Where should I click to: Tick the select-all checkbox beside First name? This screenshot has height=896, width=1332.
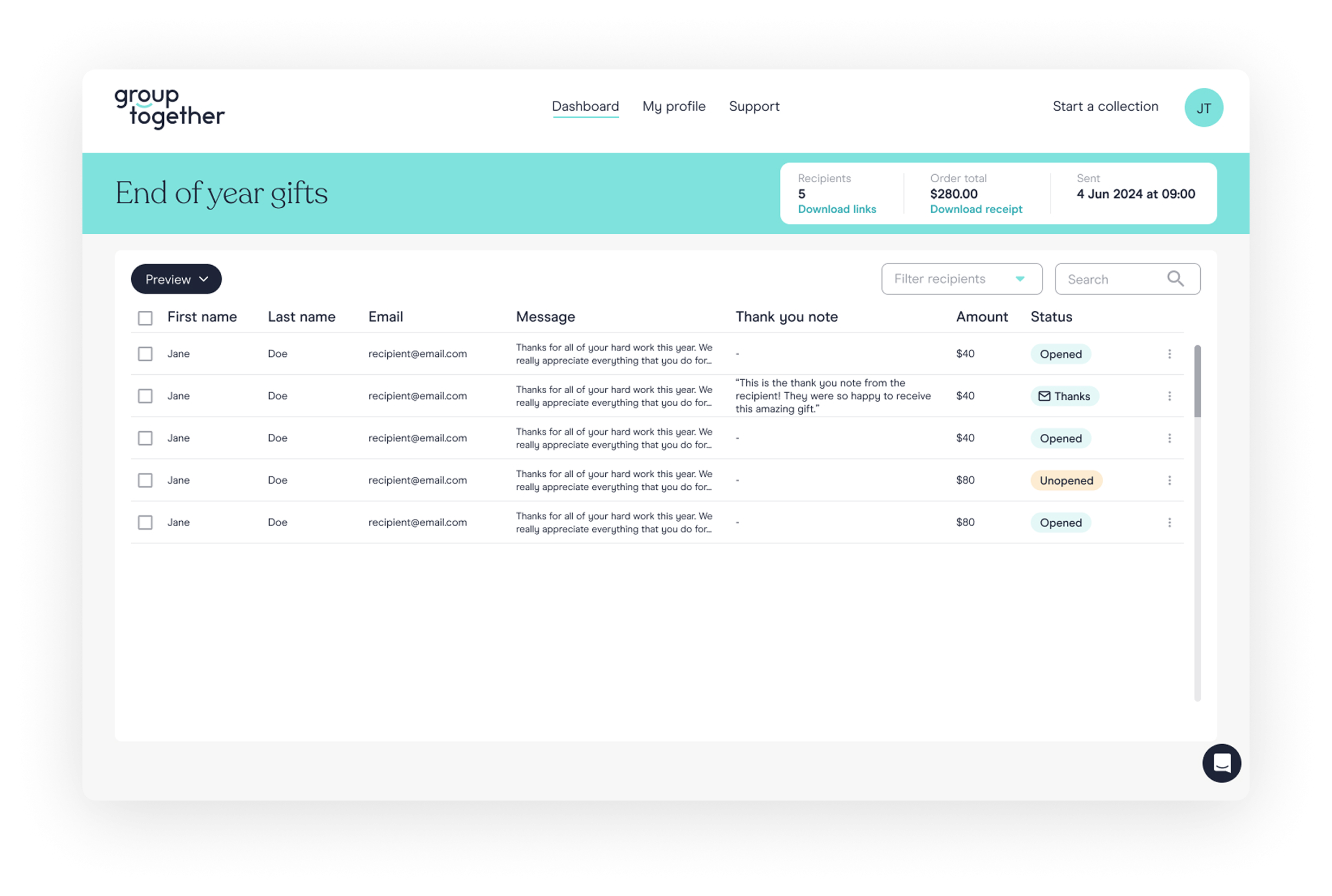[145, 318]
